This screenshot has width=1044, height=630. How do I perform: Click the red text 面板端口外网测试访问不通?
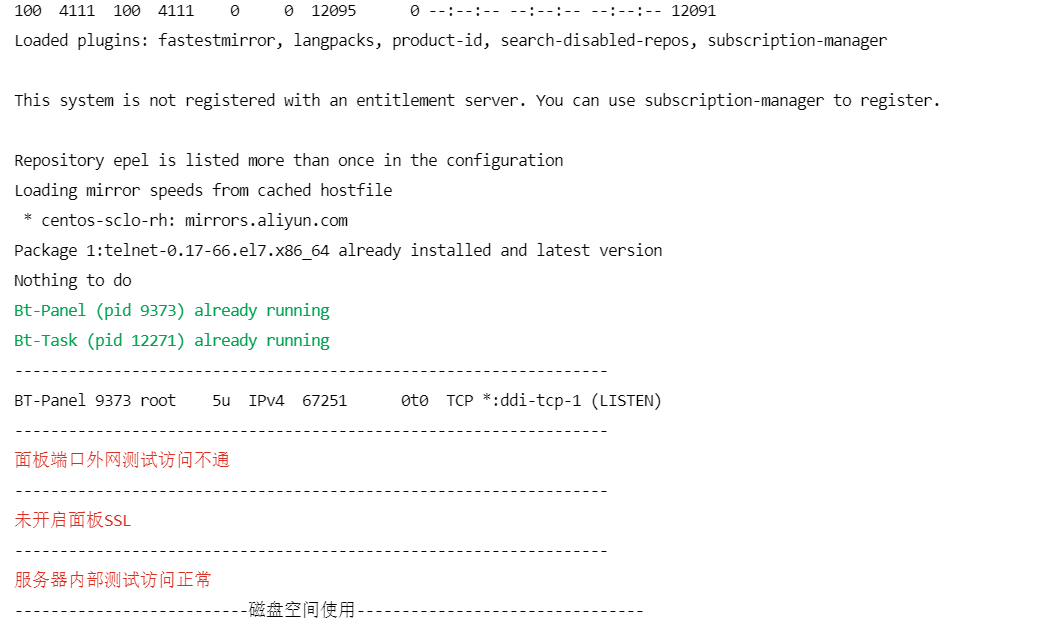coord(122,460)
